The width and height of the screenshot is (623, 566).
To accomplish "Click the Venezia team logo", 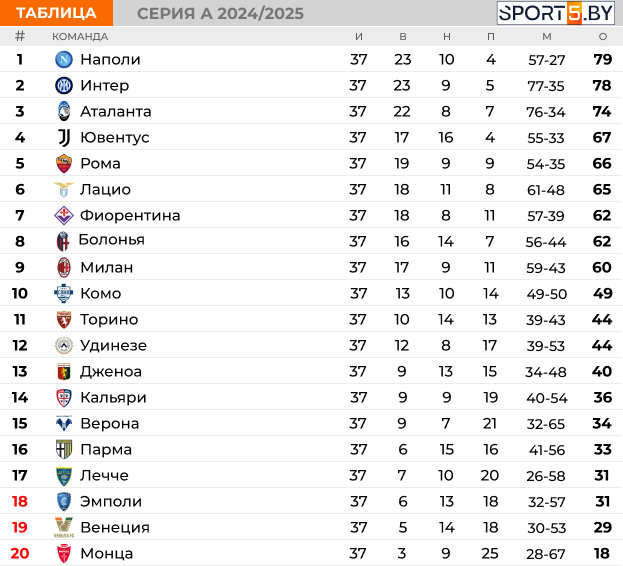I will coord(64,527).
